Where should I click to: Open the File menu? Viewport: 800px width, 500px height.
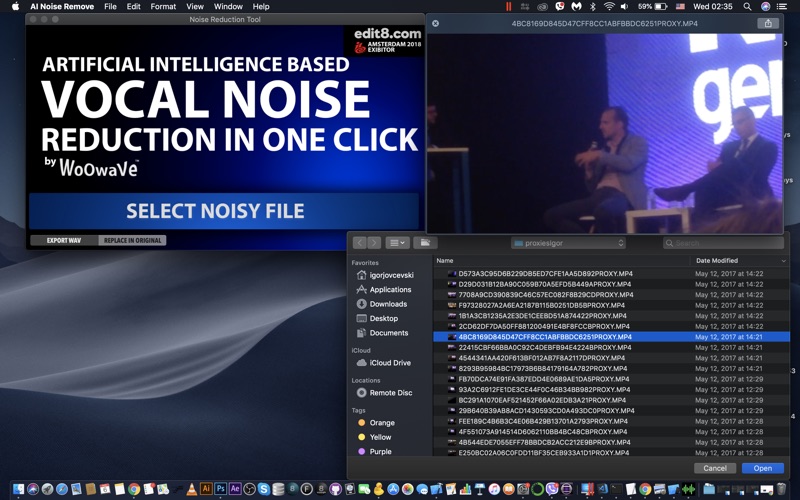point(110,7)
